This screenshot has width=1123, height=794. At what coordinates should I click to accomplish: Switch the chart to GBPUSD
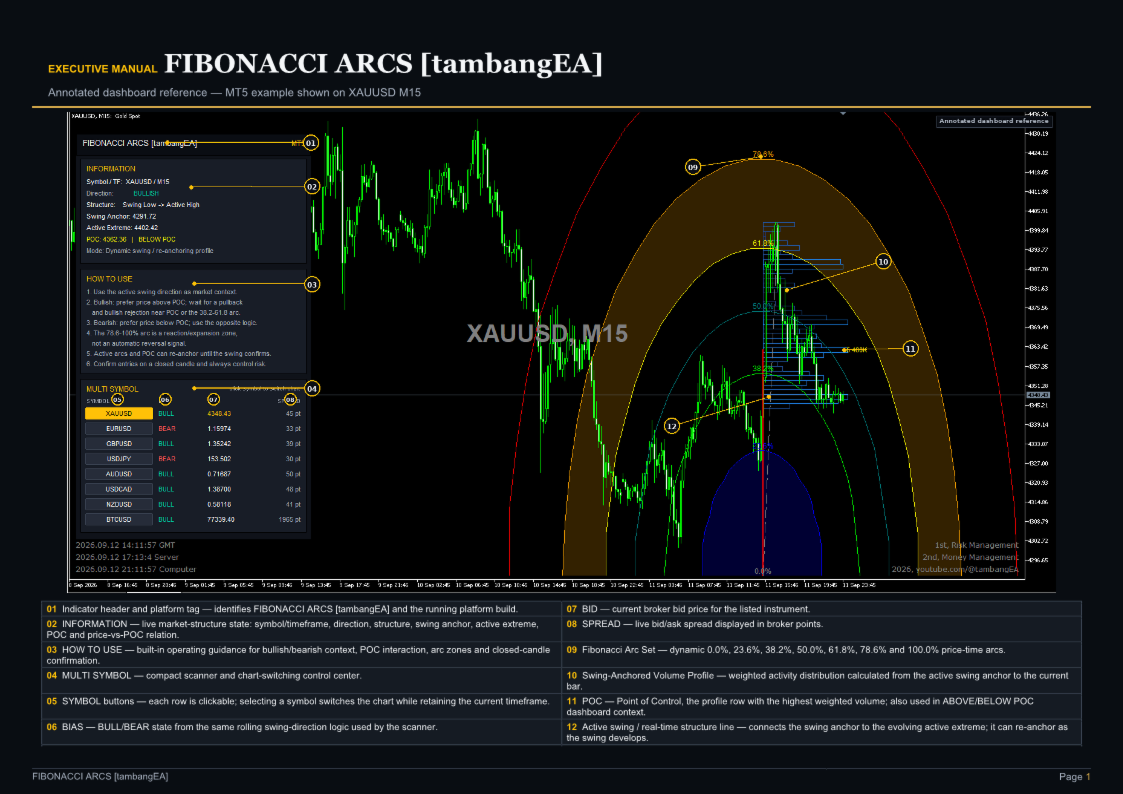(119, 444)
